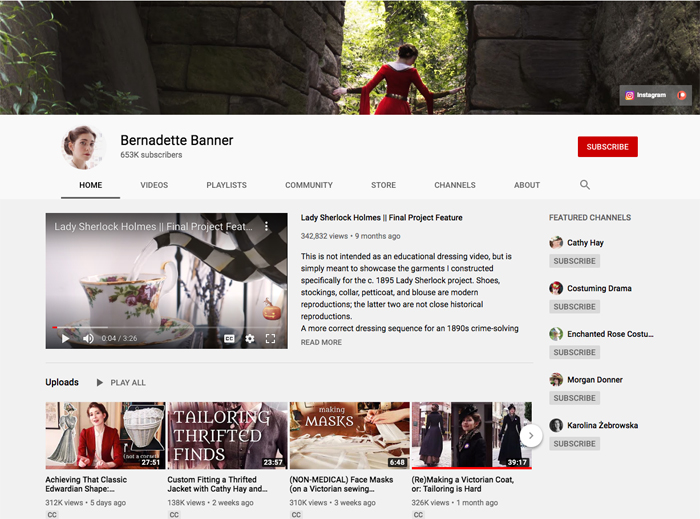The height and width of the screenshot is (519, 700).
Task: Subscribe to Costuming Drama
Action: tap(575, 307)
